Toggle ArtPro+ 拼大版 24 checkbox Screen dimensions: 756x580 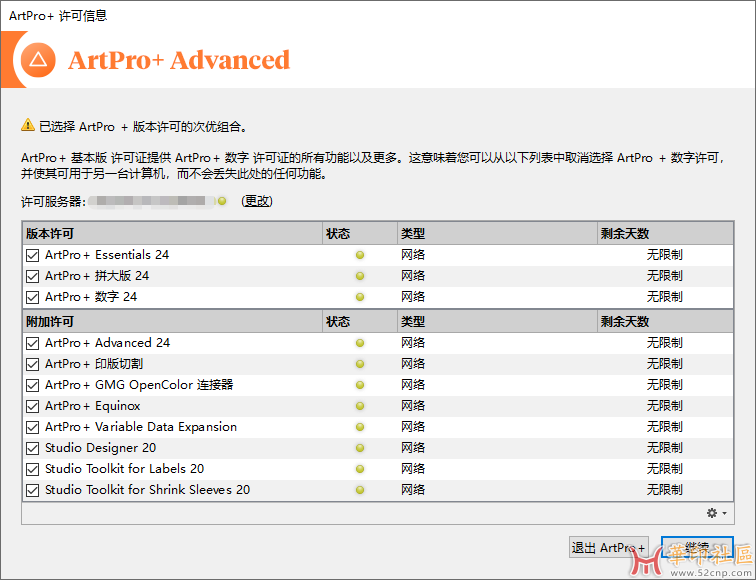(x=33, y=276)
